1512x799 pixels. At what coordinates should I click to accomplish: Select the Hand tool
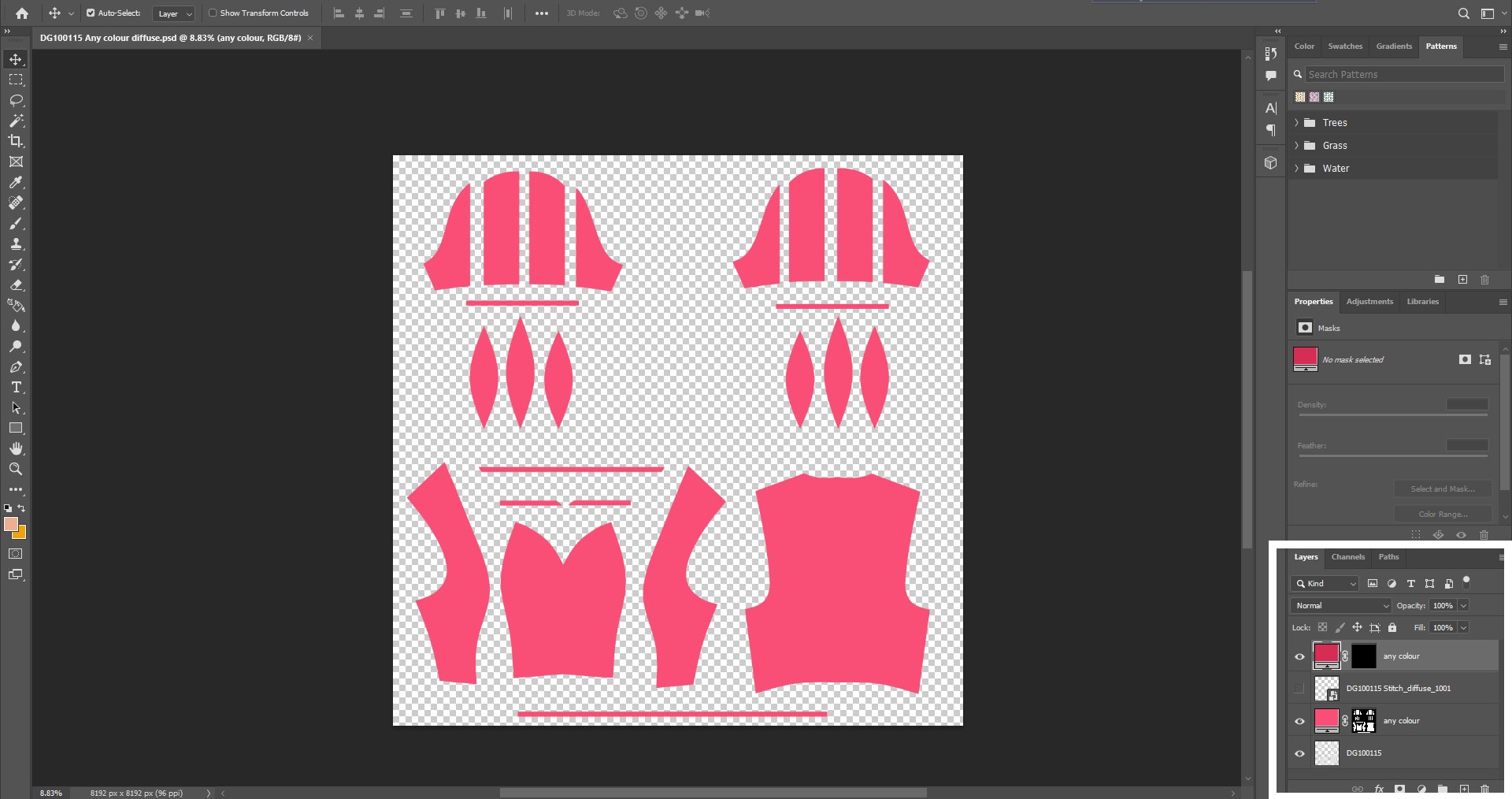click(x=16, y=448)
